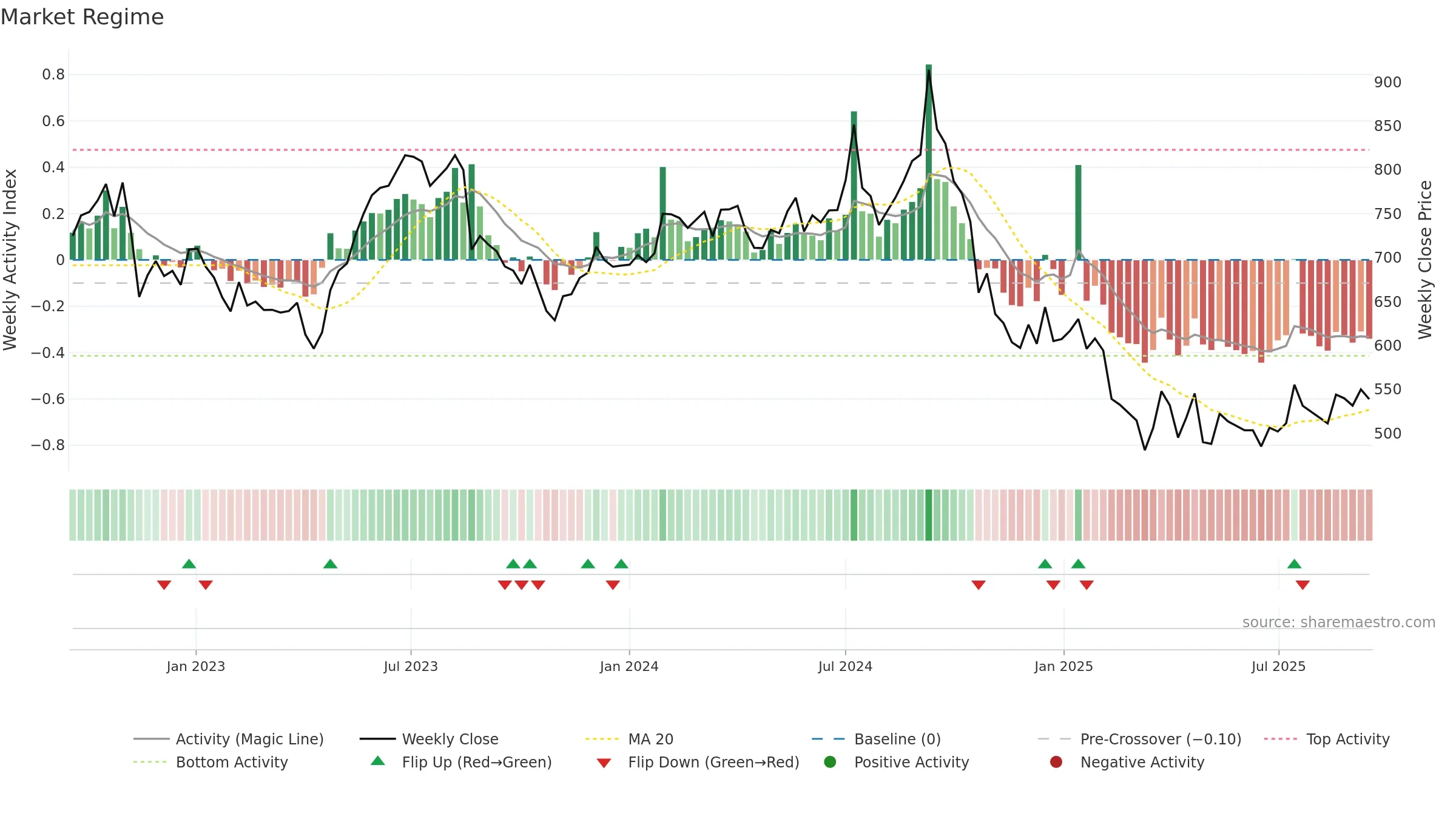Viewport: 1456px width, 819px height.
Task: Click the Jan 2025 x-axis label
Action: (x=1063, y=666)
